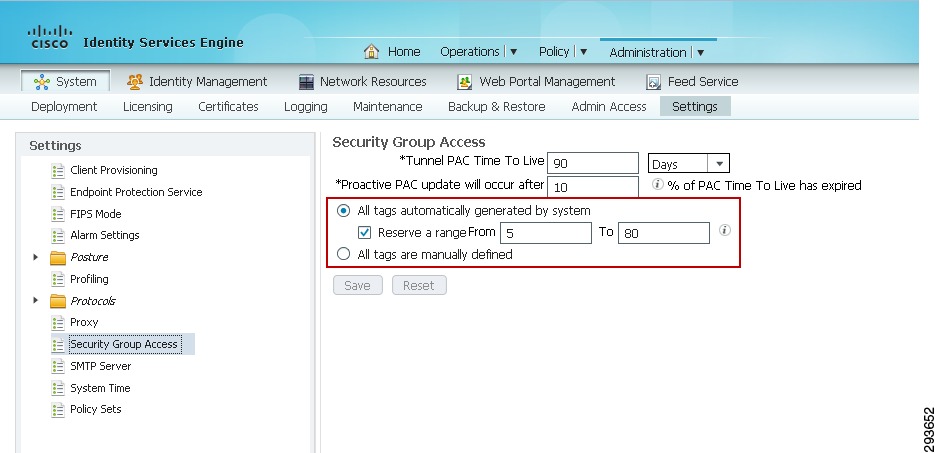This screenshot has height=453, width=935.
Task: Click the System tab network icon
Action: pyautogui.click(x=42, y=82)
